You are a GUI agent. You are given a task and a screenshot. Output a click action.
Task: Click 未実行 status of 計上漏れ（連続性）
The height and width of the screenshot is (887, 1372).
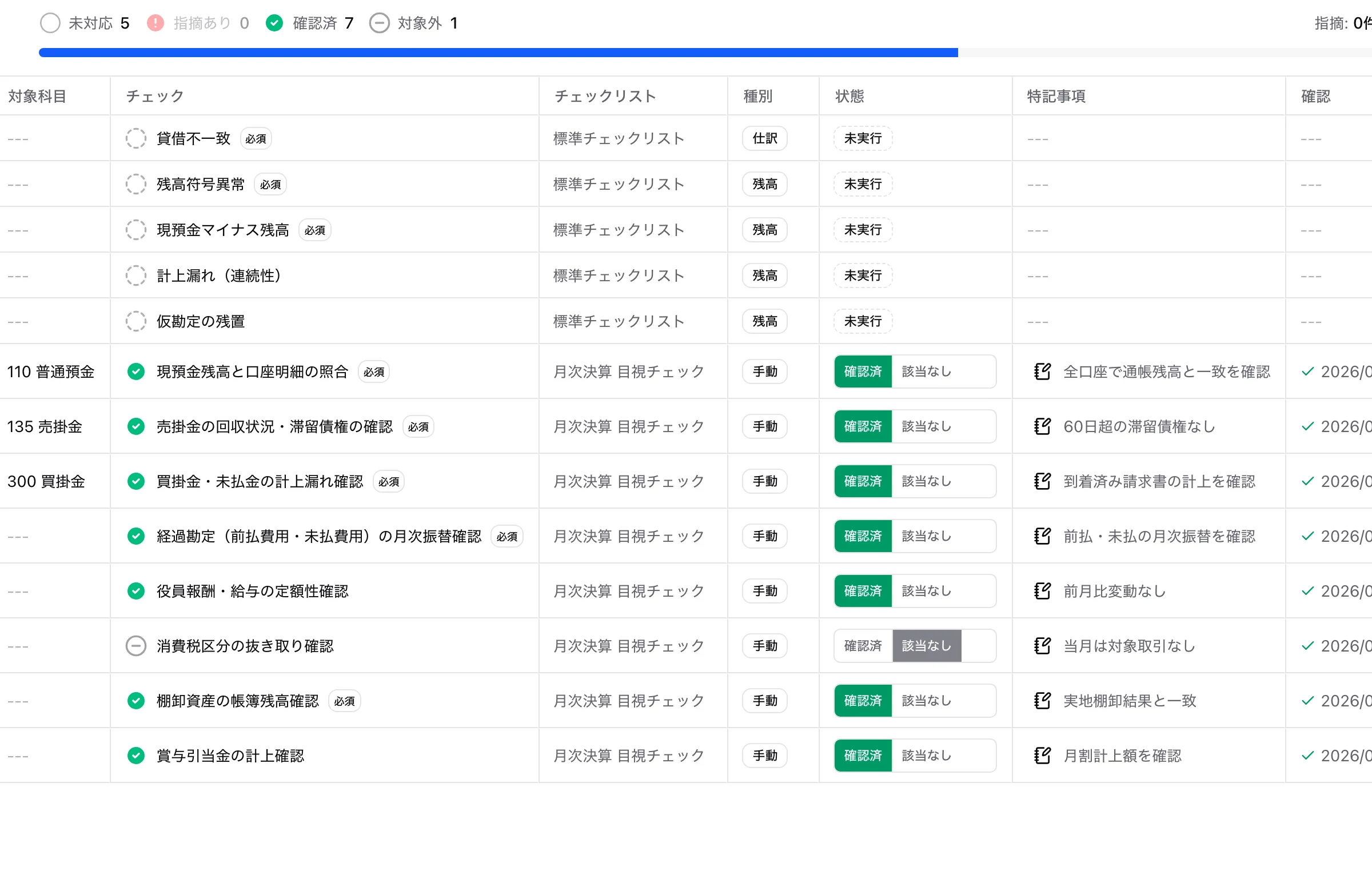863,275
